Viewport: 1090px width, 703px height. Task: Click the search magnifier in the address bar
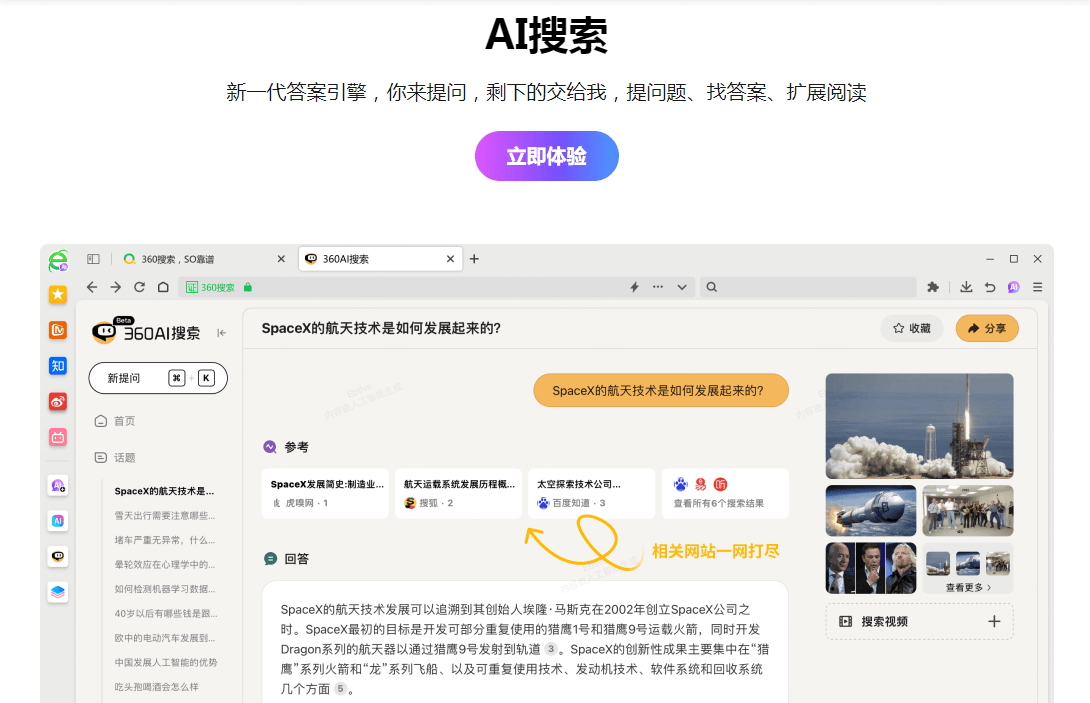711,287
